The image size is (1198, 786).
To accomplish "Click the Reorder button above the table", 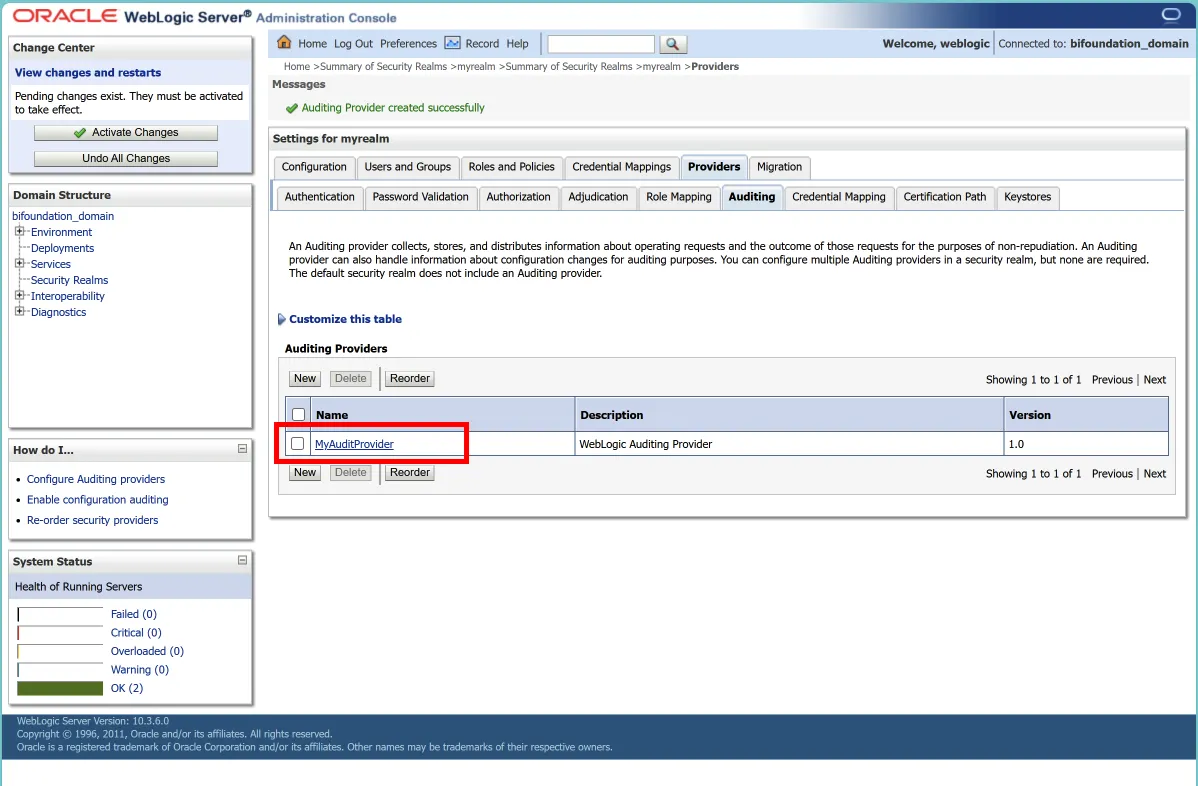I will click(x=410, y=379).
